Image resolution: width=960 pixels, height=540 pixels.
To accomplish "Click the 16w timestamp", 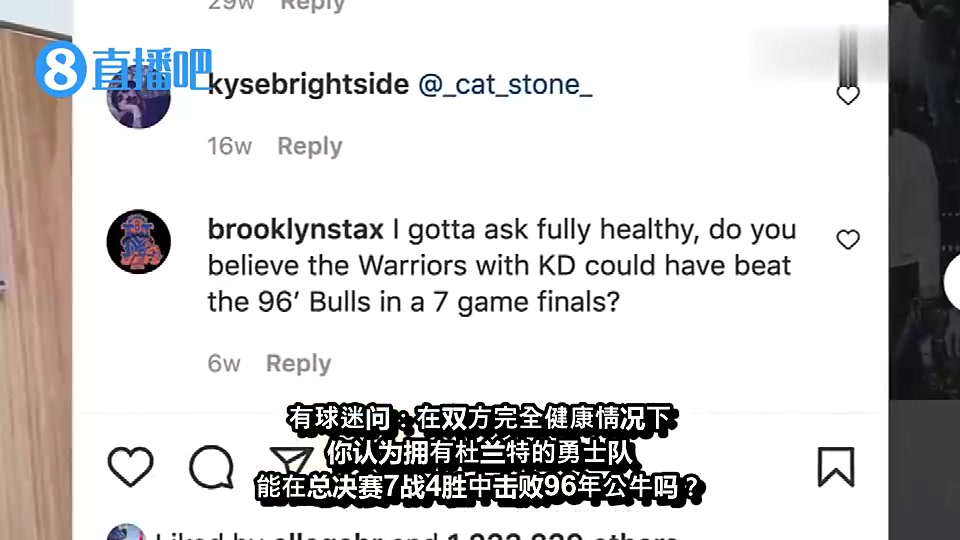I will (230, 146).
